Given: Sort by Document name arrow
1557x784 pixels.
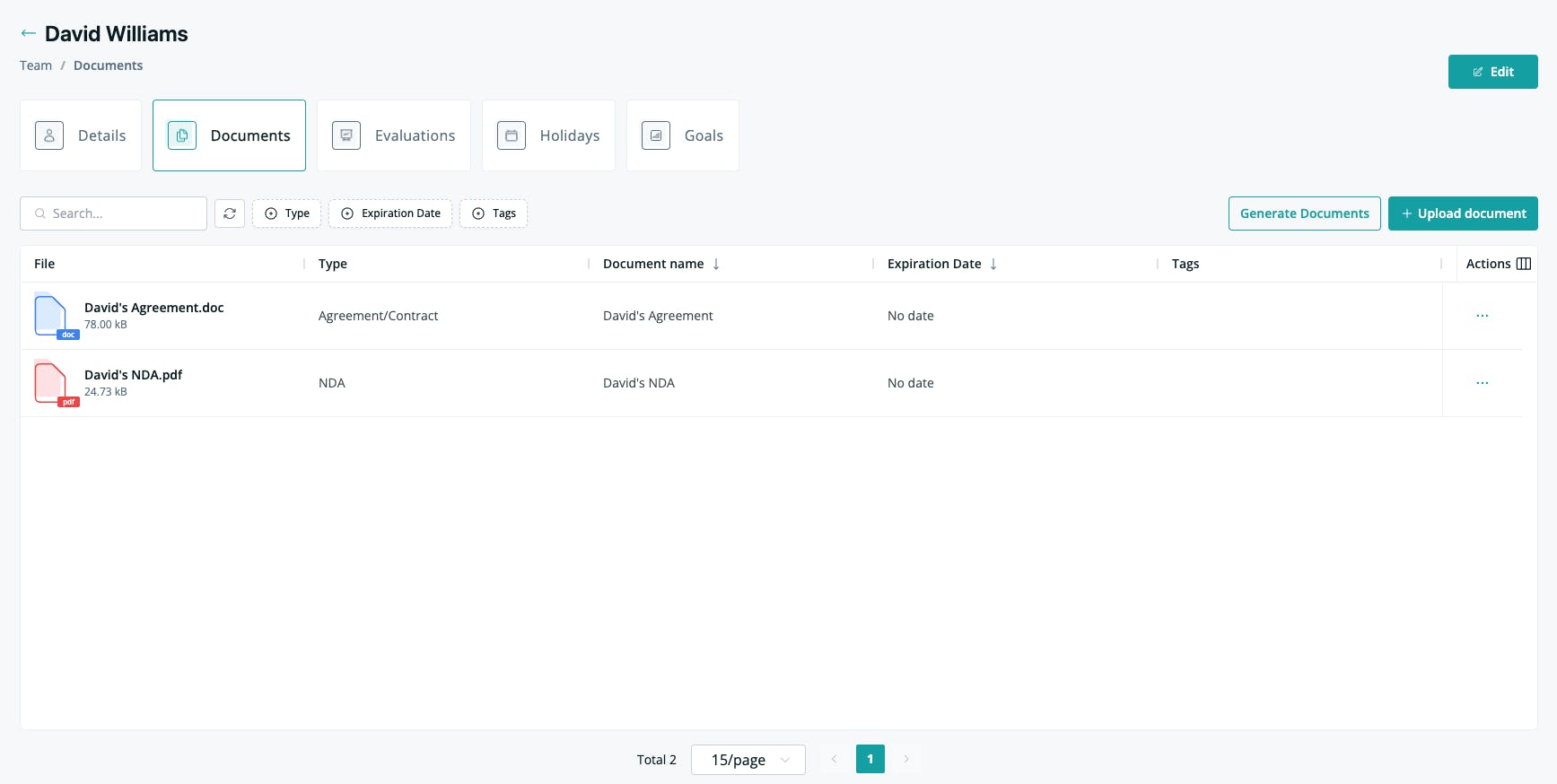Looking at the screenshot, I should pyautogui.click(x=716, y=264).
